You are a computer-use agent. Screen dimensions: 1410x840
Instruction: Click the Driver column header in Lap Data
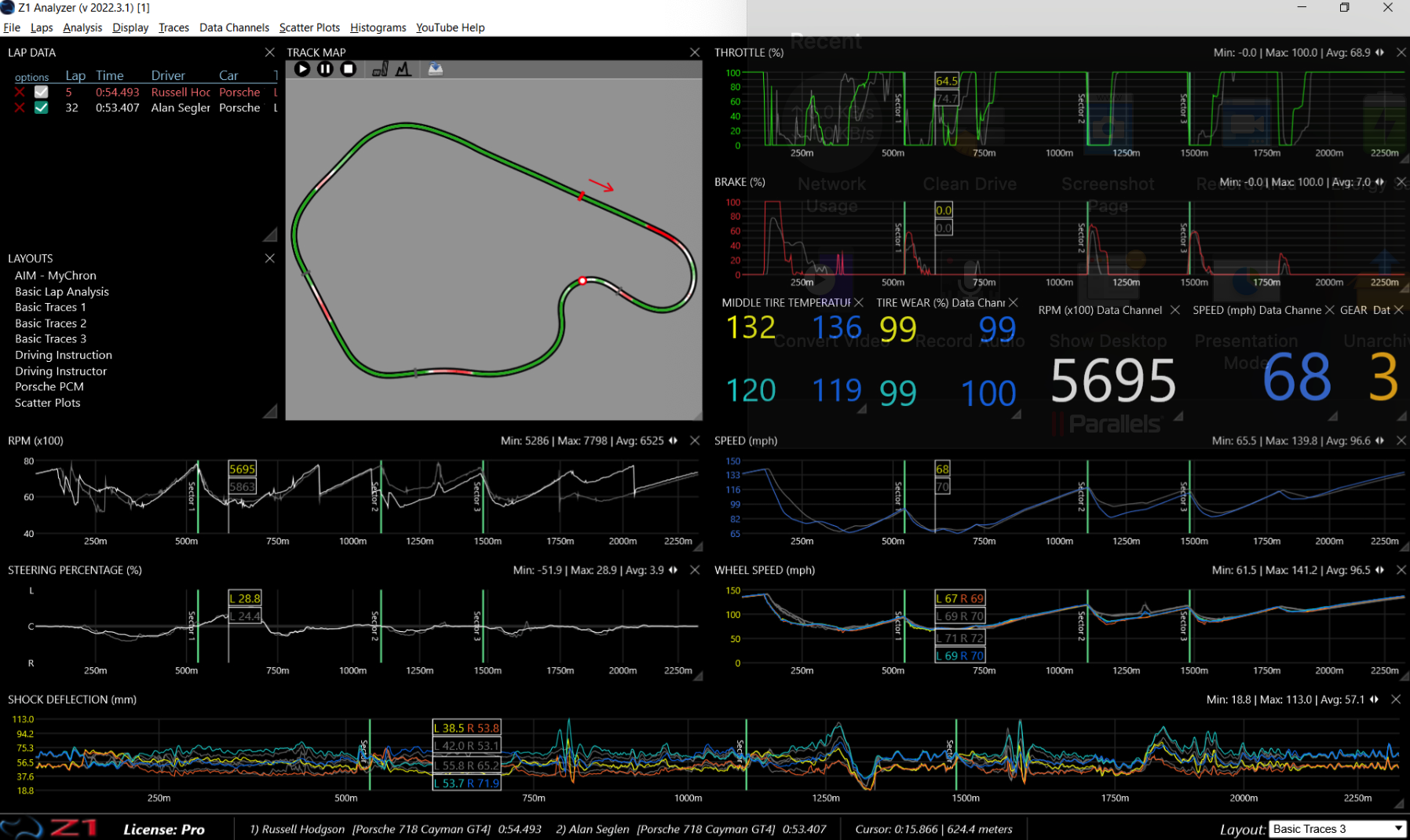pyautogui.click(x=168, y=75)
